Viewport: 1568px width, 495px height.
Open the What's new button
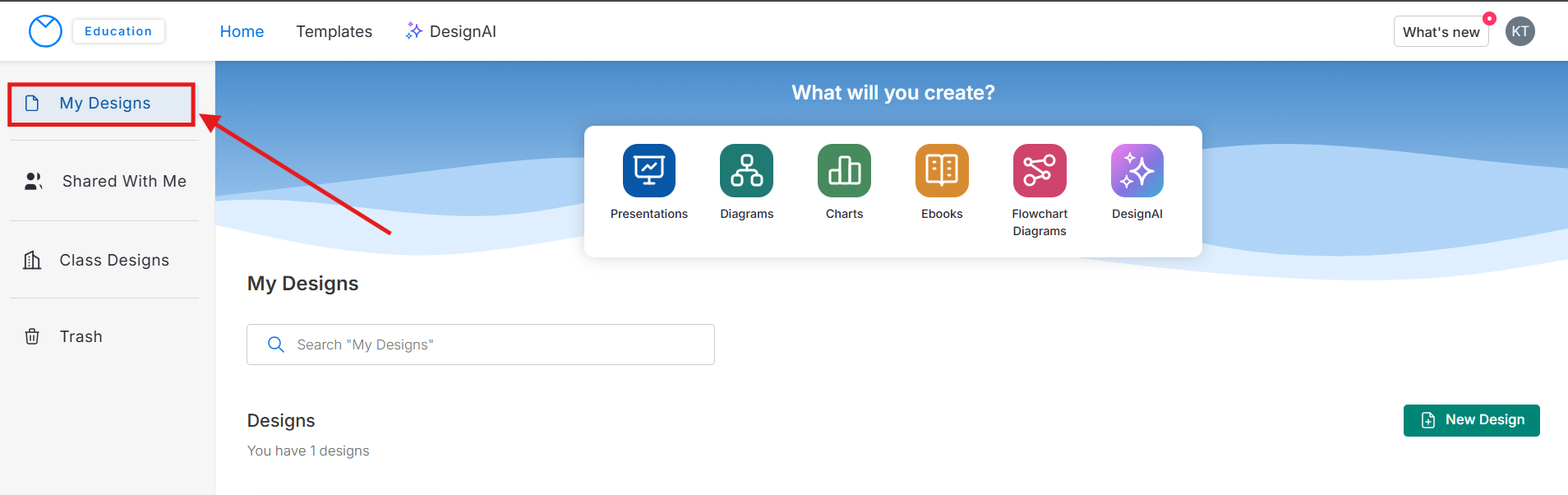click(1441, 32)
